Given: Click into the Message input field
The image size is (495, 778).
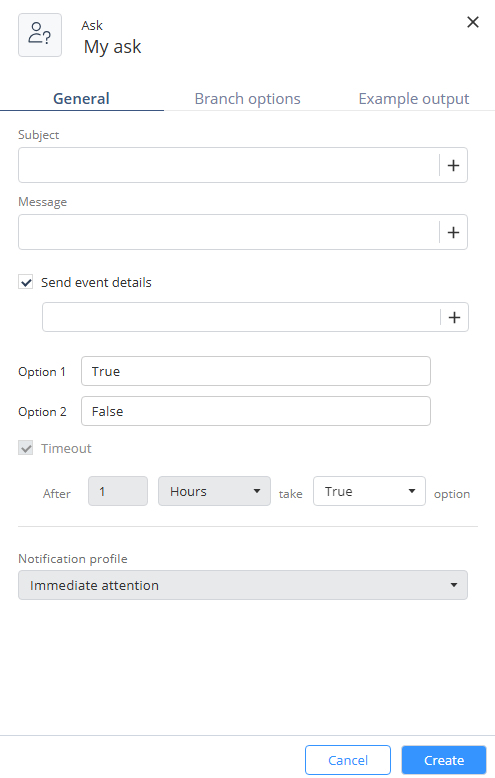Looking at the screenshot, I should (x=229, y=232).
